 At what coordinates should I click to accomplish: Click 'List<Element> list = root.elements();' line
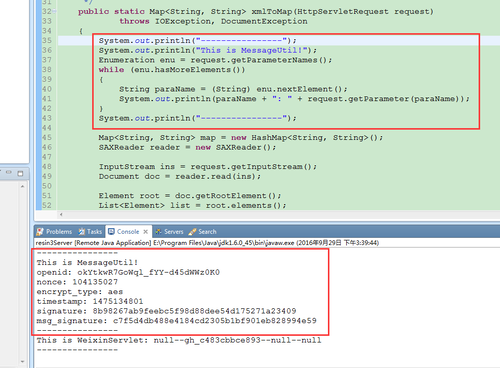(192, 205)
